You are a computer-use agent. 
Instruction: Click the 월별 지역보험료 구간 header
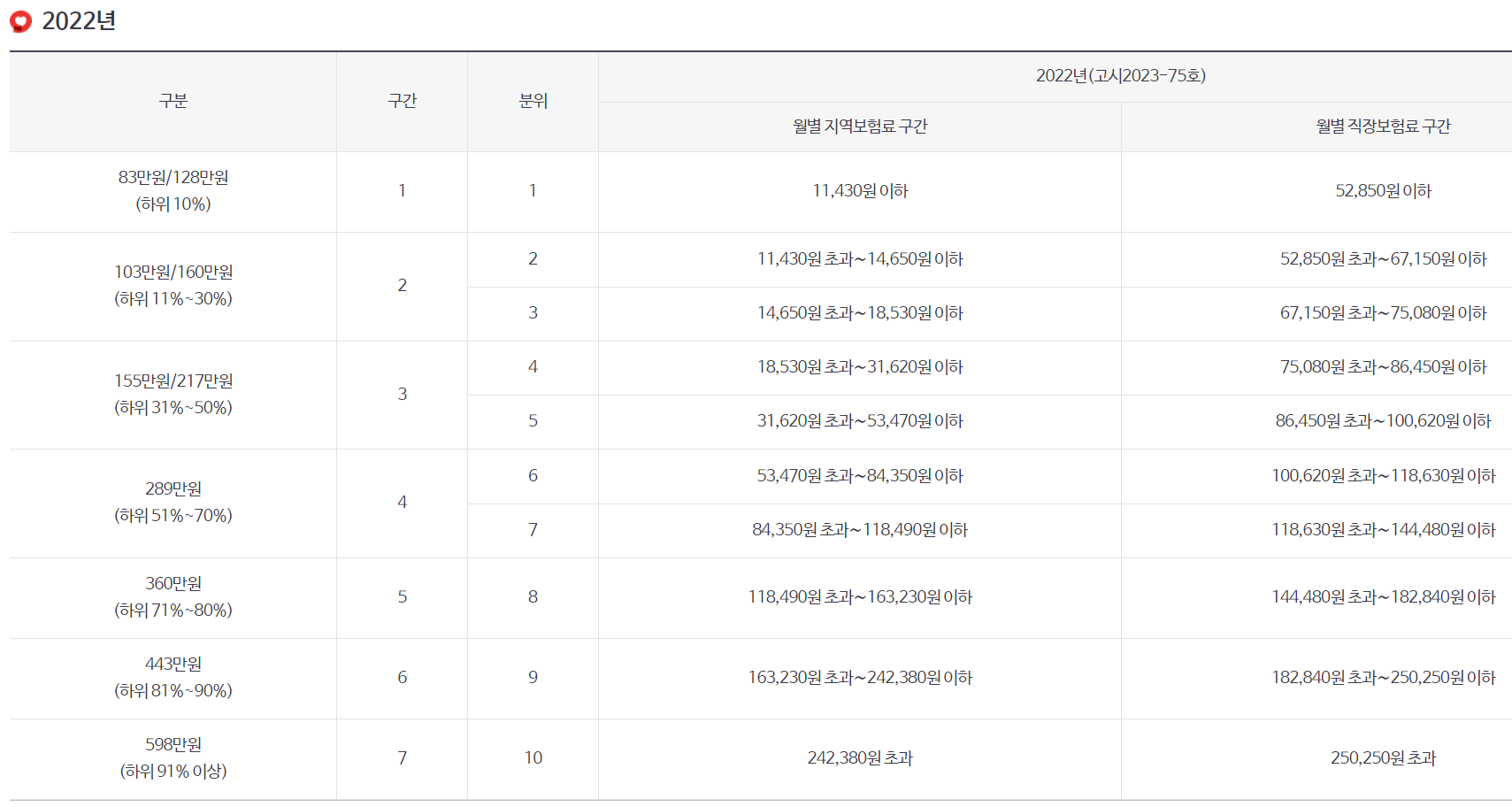pos(859,125)
